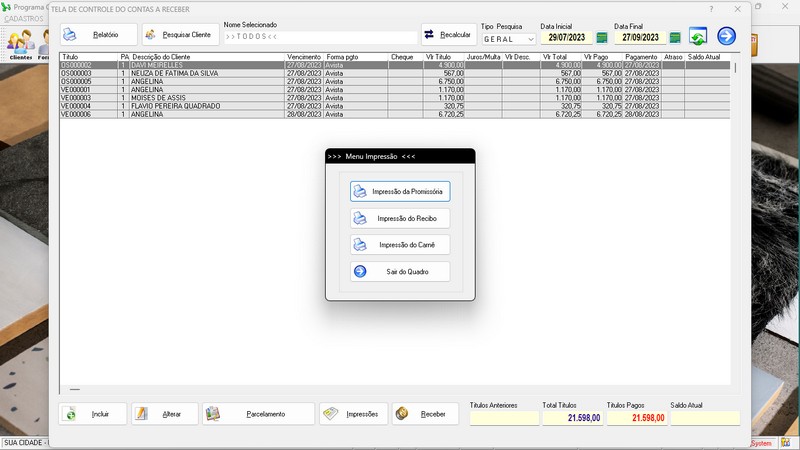This screenshot has height=450, width=800.
Task: Open calendar next to Data Final
Action: click(675, 38)
